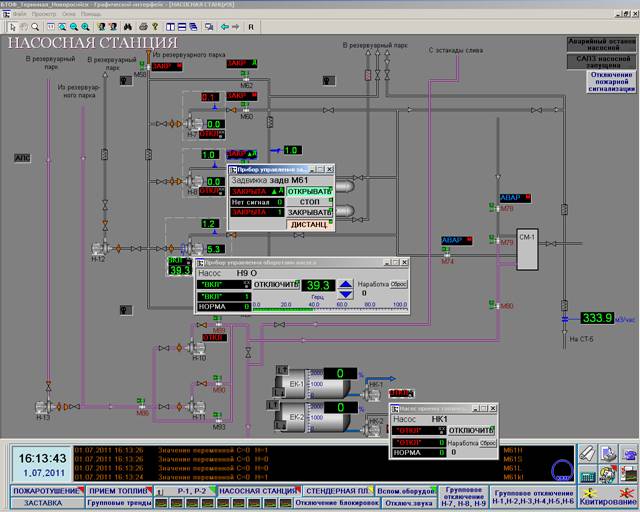The height and width of the screenshot is (512, 640).
Task: Click the H9 frequency scale bar
Action: point(330,307)
